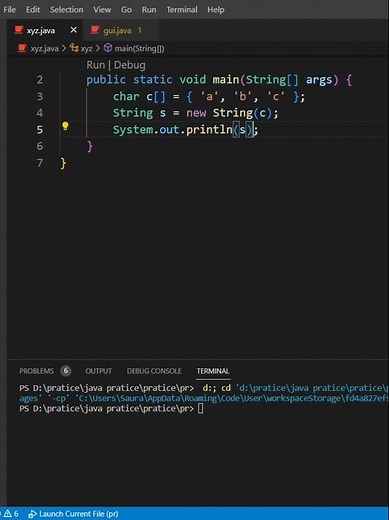Image resolution: width=389 pixels, height=520 pixels.
Task: Click the Run code lens link
Action: (96, 65)
